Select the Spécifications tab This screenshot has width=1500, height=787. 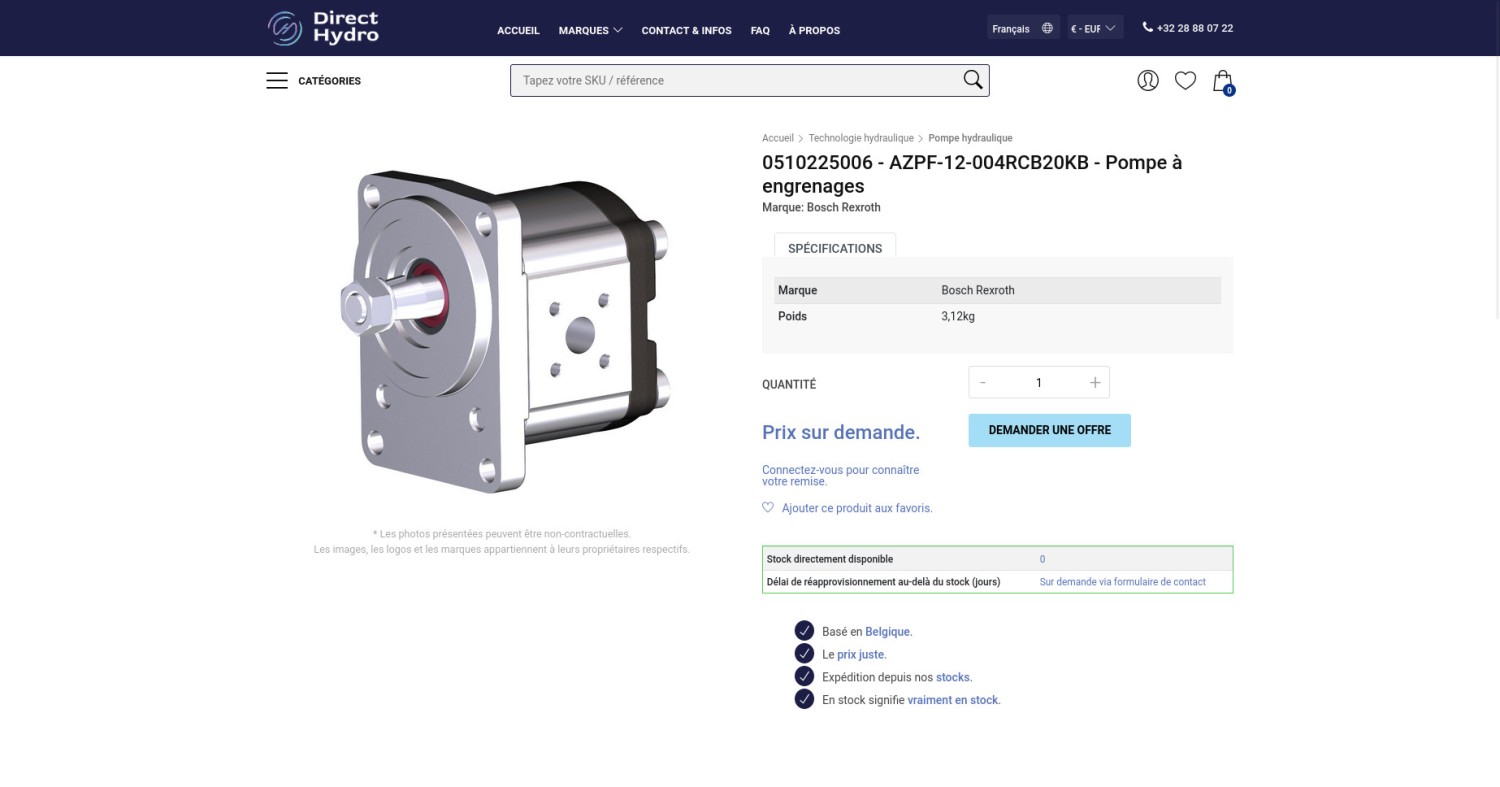[835, 247]
